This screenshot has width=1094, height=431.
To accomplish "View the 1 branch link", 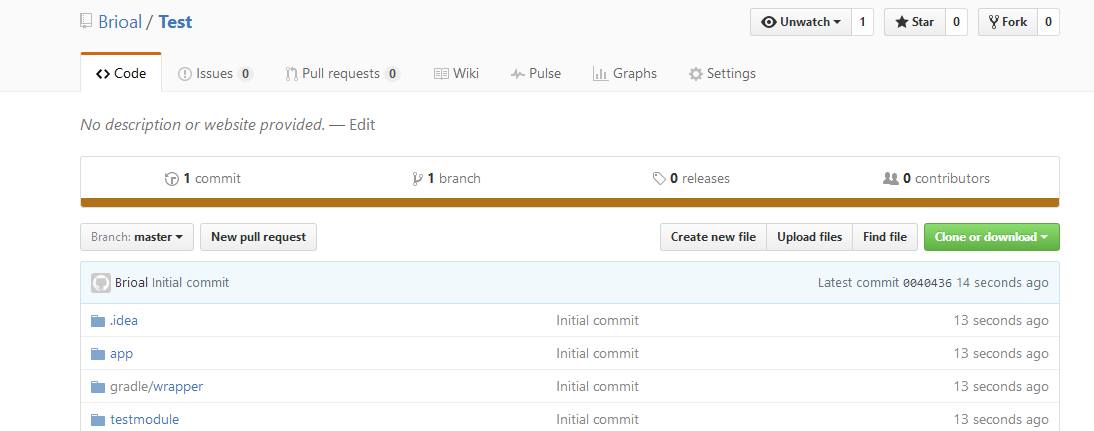I will (x=447, y=179).
